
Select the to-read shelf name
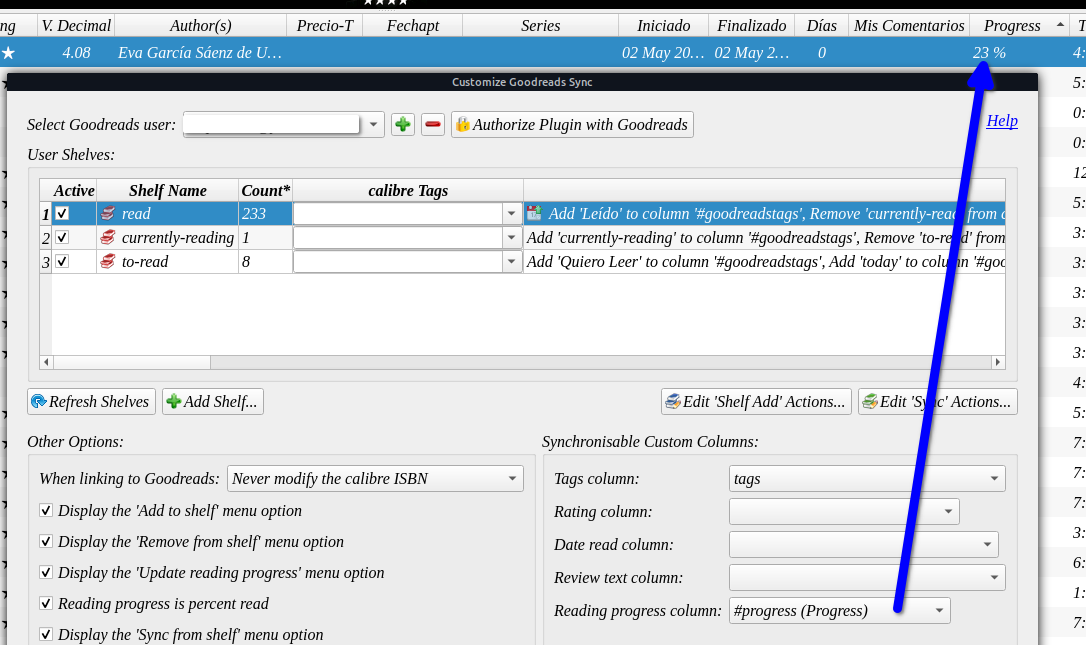(x=145, y=262)
